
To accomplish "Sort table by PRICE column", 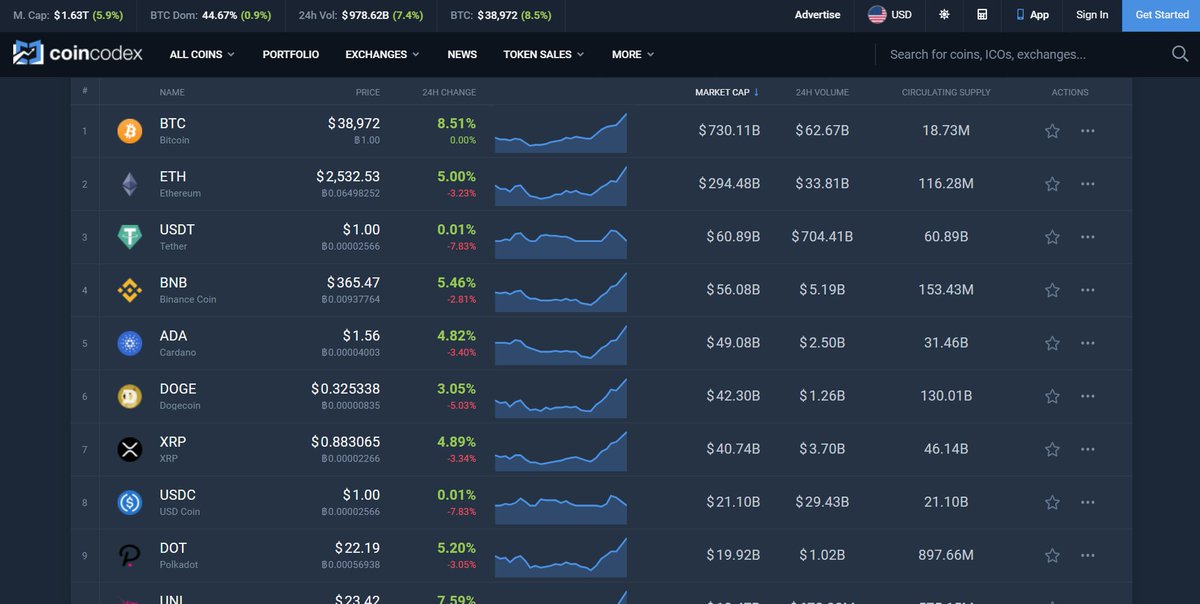I will click(368, 92).
